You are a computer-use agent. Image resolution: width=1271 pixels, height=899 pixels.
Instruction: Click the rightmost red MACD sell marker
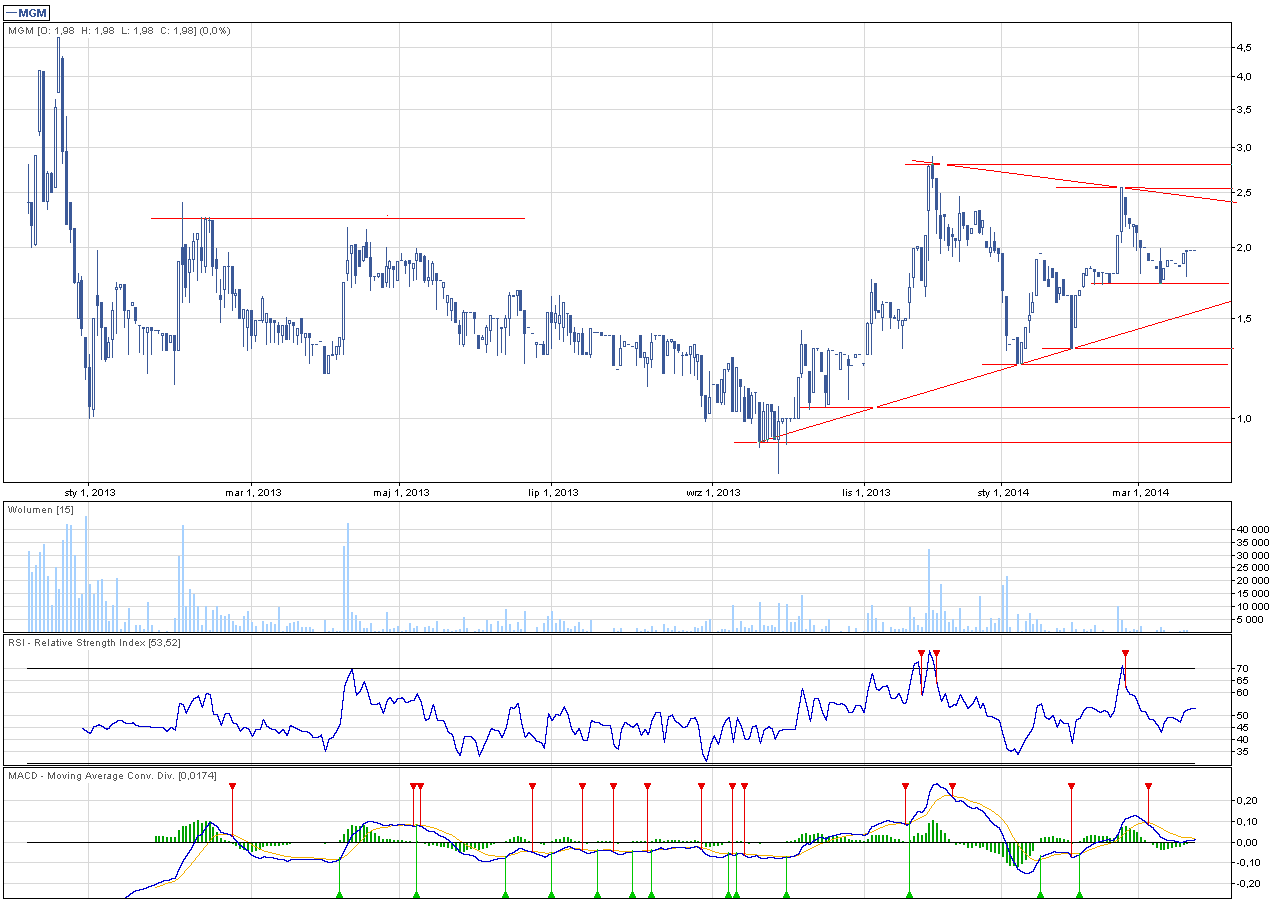click(1148, 787)
